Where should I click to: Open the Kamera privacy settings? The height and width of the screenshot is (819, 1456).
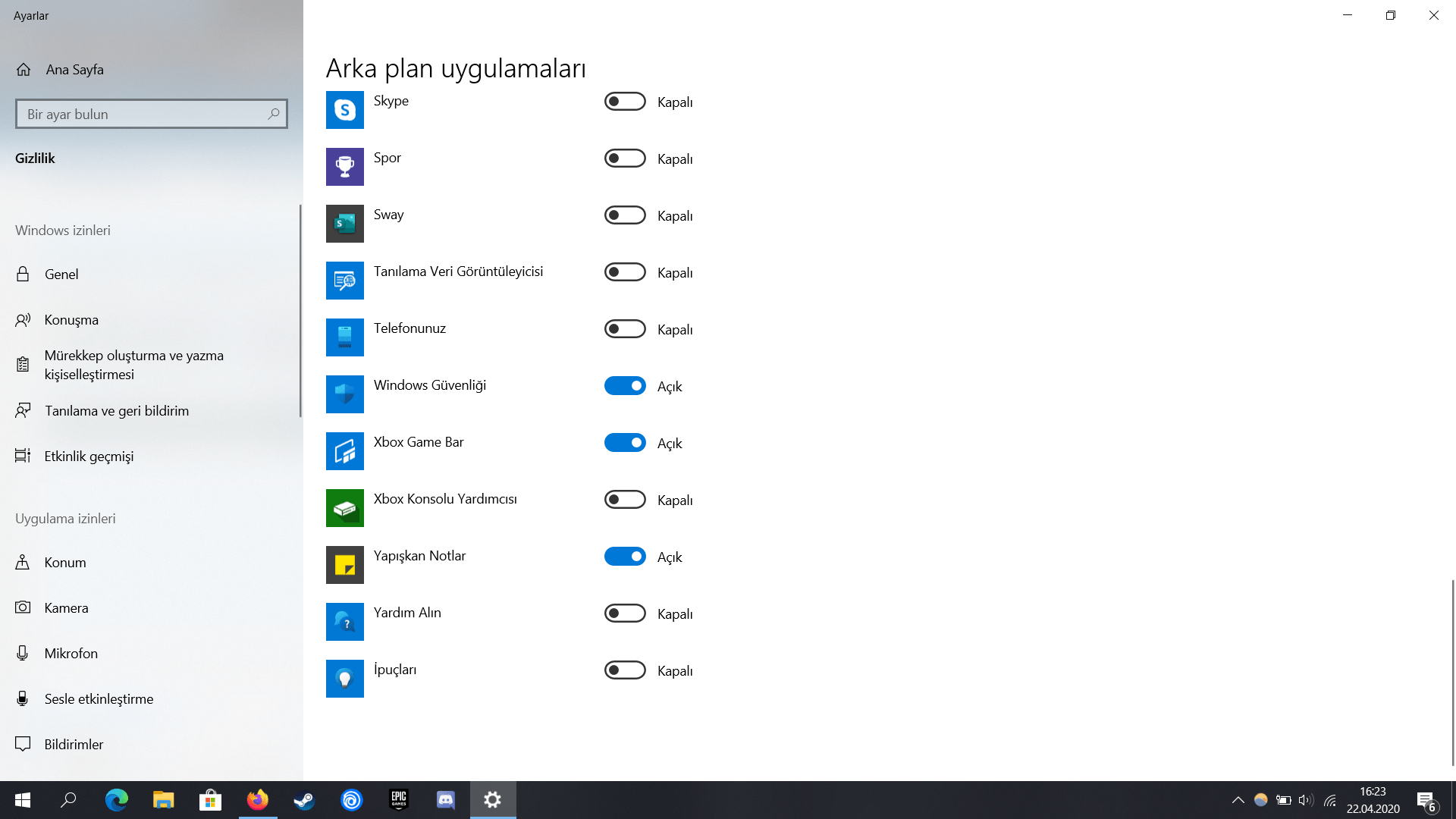click(x=66, y=608)
